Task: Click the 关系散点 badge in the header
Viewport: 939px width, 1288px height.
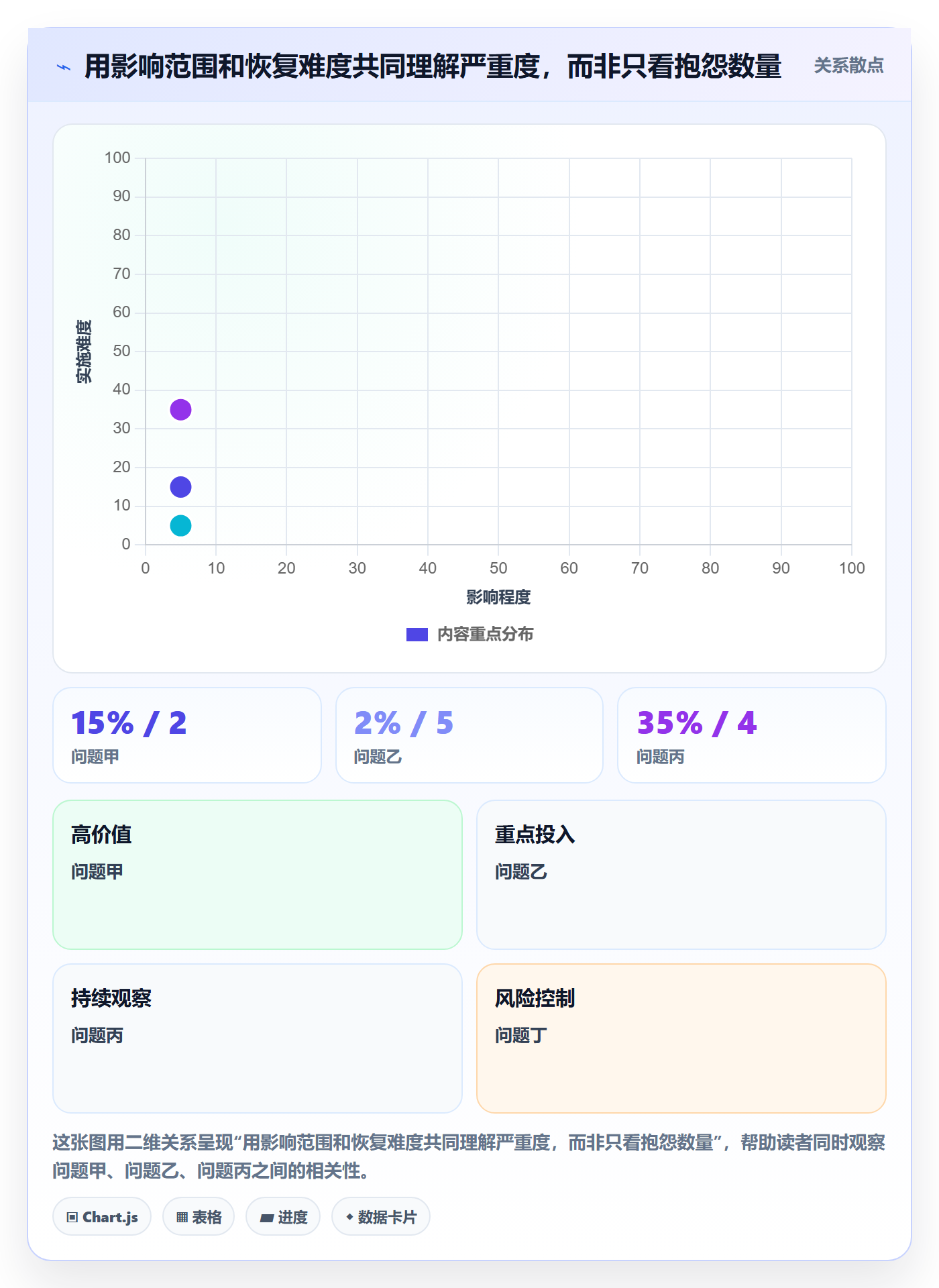Action: [849, 66]
